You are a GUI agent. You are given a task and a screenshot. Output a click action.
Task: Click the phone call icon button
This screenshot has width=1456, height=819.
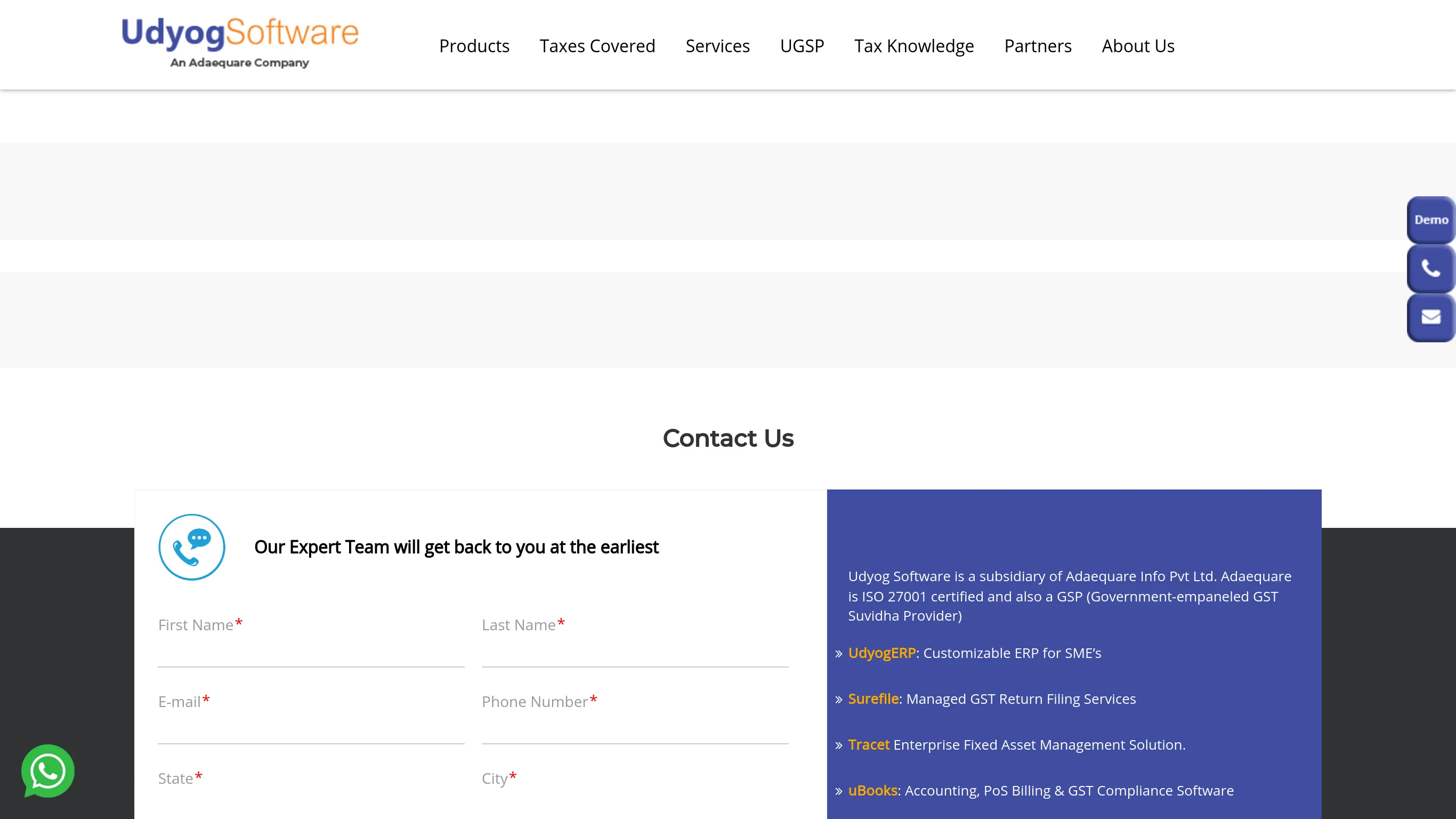click(x=1430, y=268)
